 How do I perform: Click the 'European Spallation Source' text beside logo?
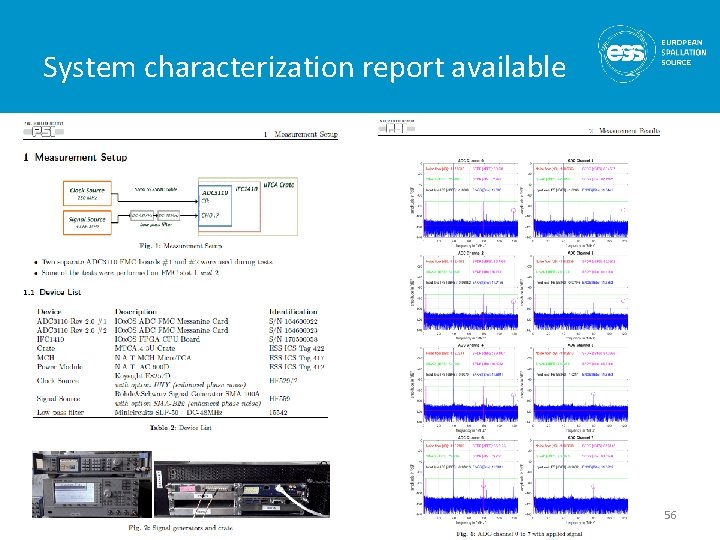(x=683, y=52)
